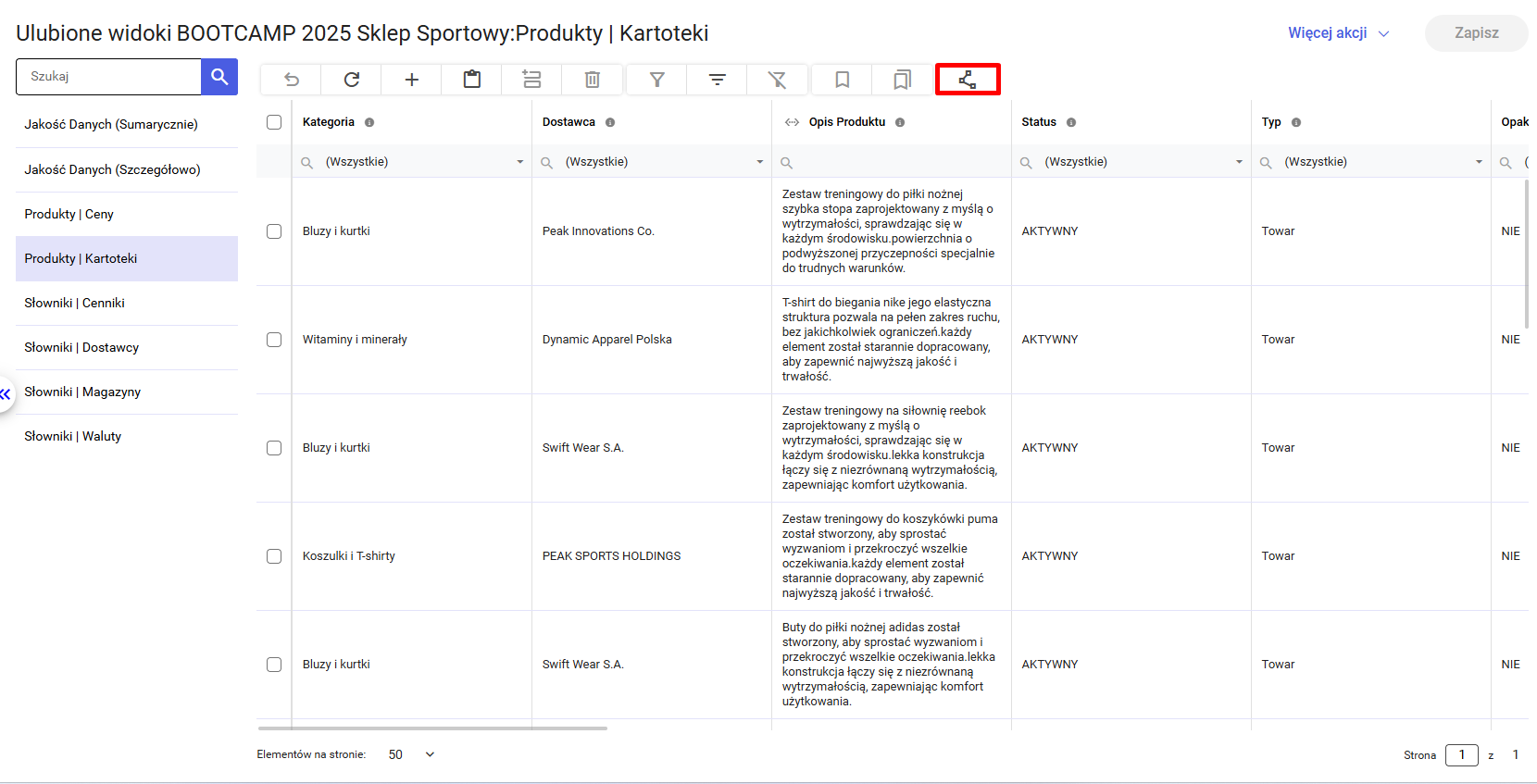Select the Koszulki i T-shirty row checkbox
Viewport: 1537px width, 784px height.
coord(274,556)
